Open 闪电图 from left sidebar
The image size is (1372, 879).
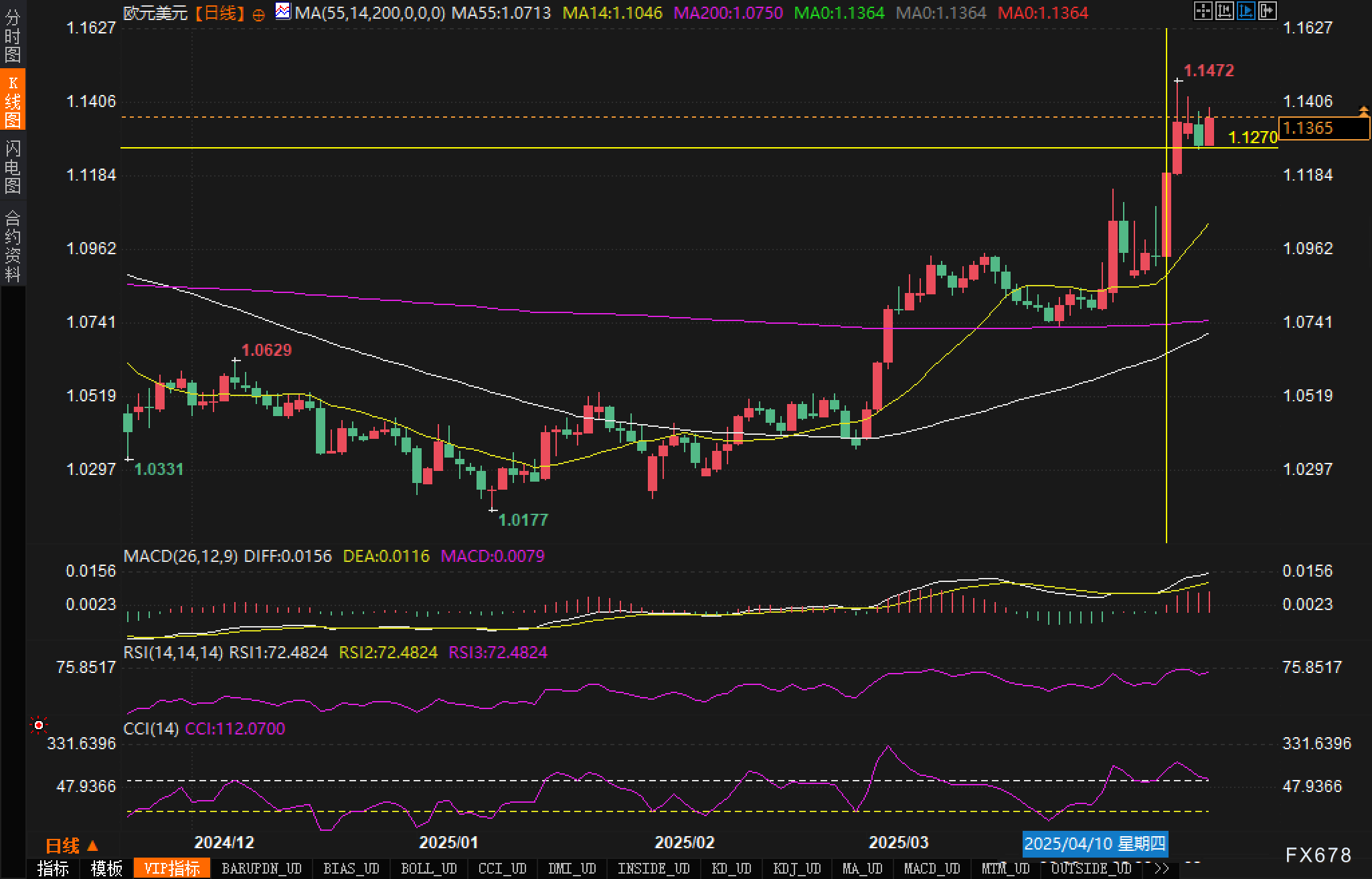coord(13,167)
